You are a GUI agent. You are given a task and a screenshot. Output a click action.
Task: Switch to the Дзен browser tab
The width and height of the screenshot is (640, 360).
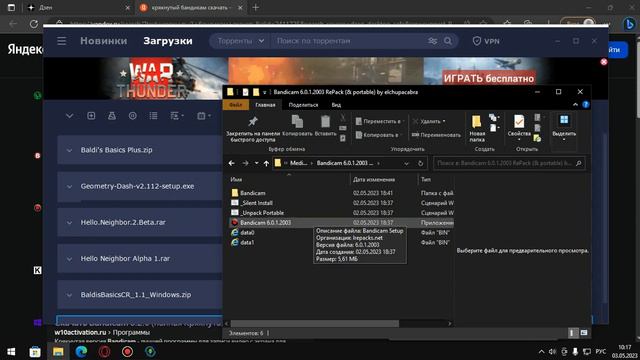pos(78,7)
